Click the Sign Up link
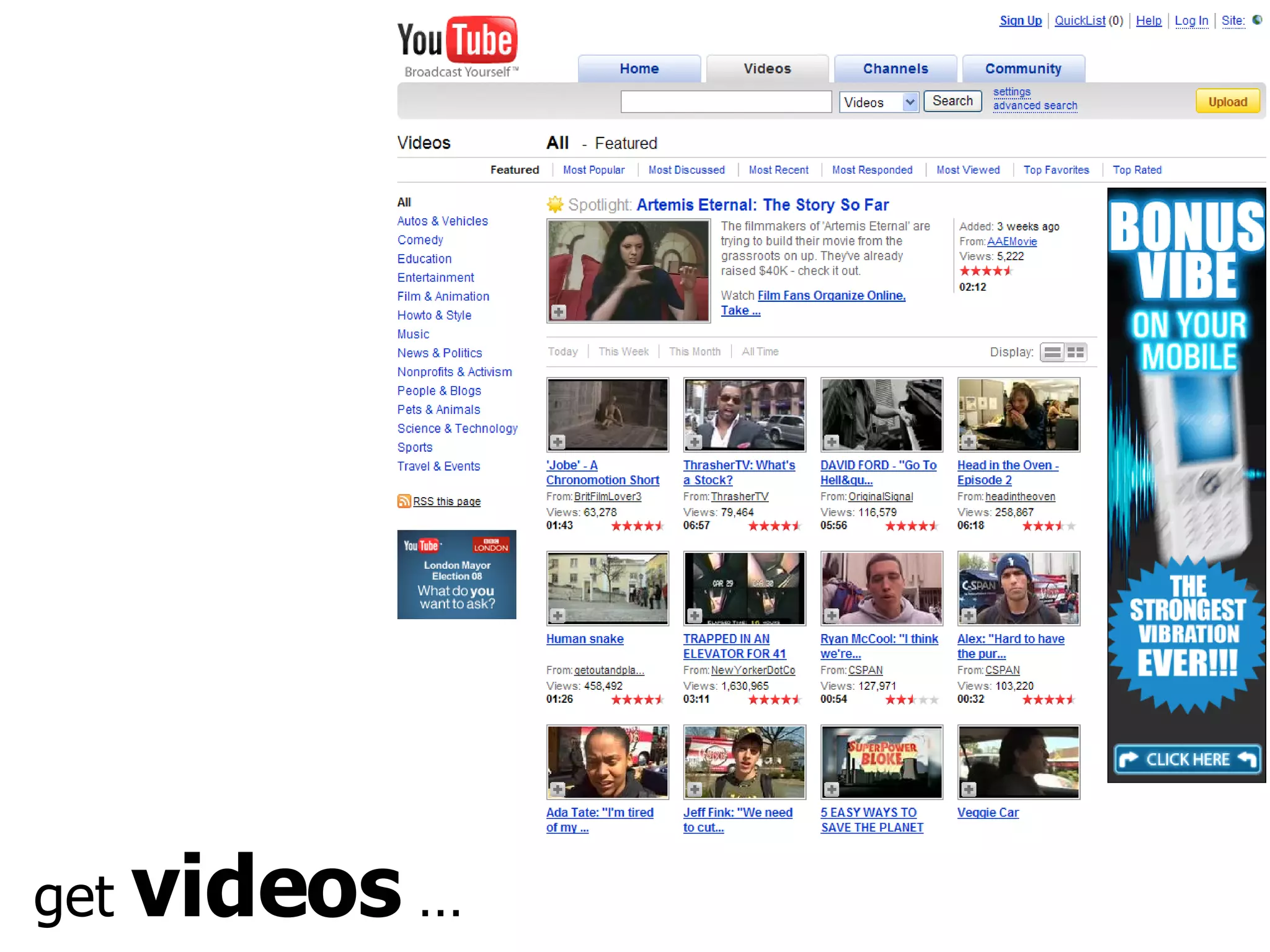This screenshot has height=952, width=1270. (1020, 20)
